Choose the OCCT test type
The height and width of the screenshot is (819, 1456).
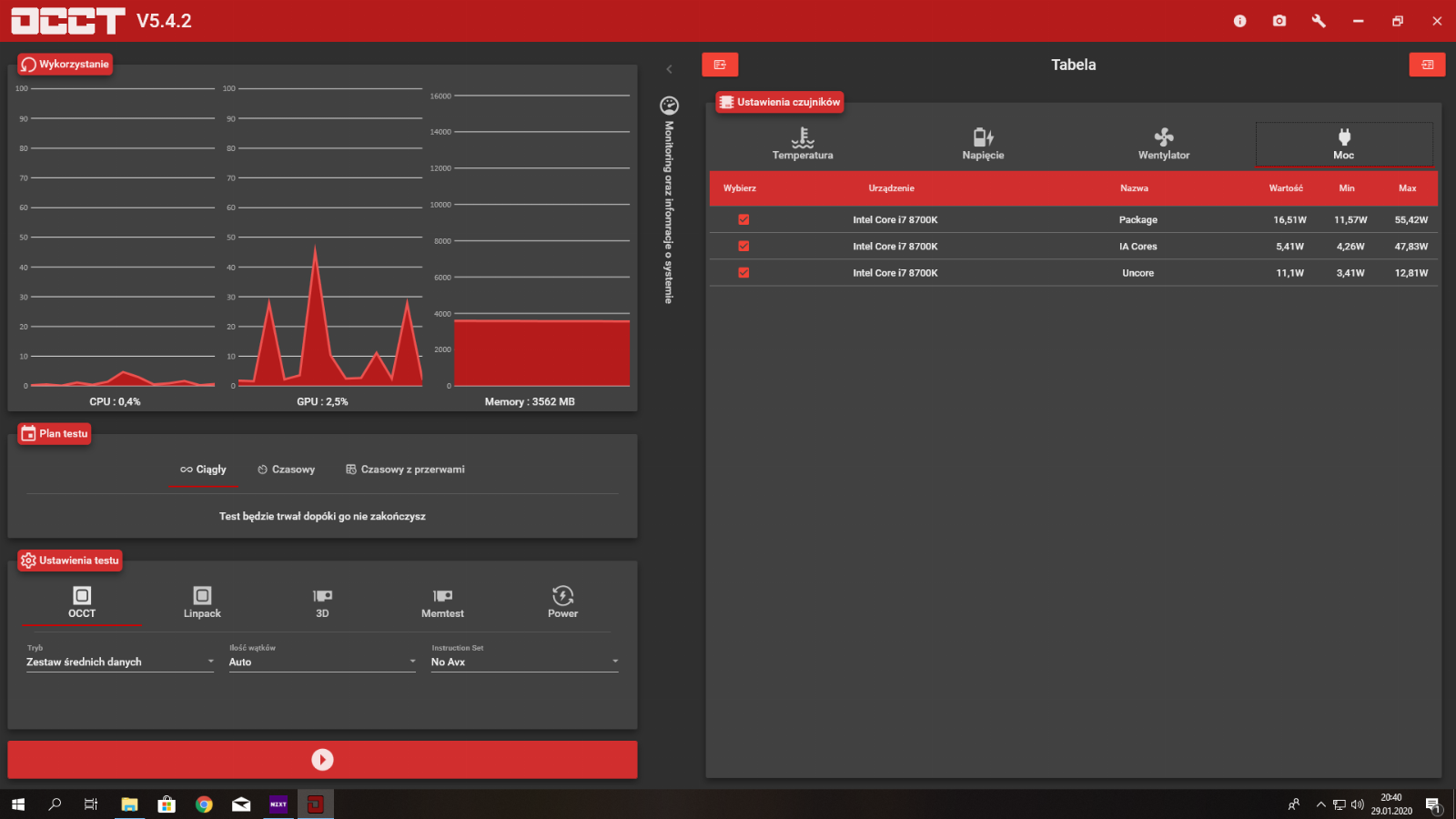(82, 602)
